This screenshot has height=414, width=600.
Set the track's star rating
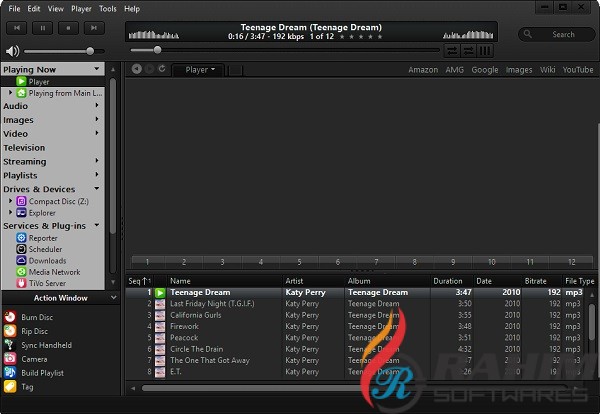point(361,37)
